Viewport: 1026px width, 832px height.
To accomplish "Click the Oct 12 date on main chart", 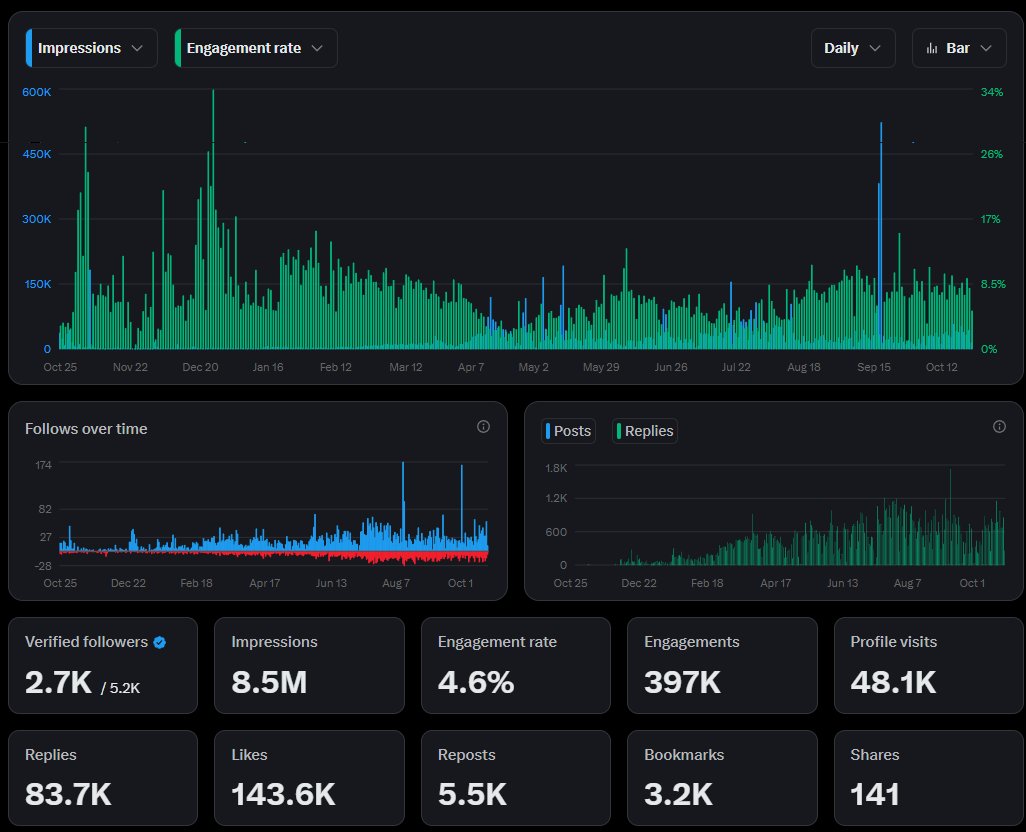I will 942,368.
